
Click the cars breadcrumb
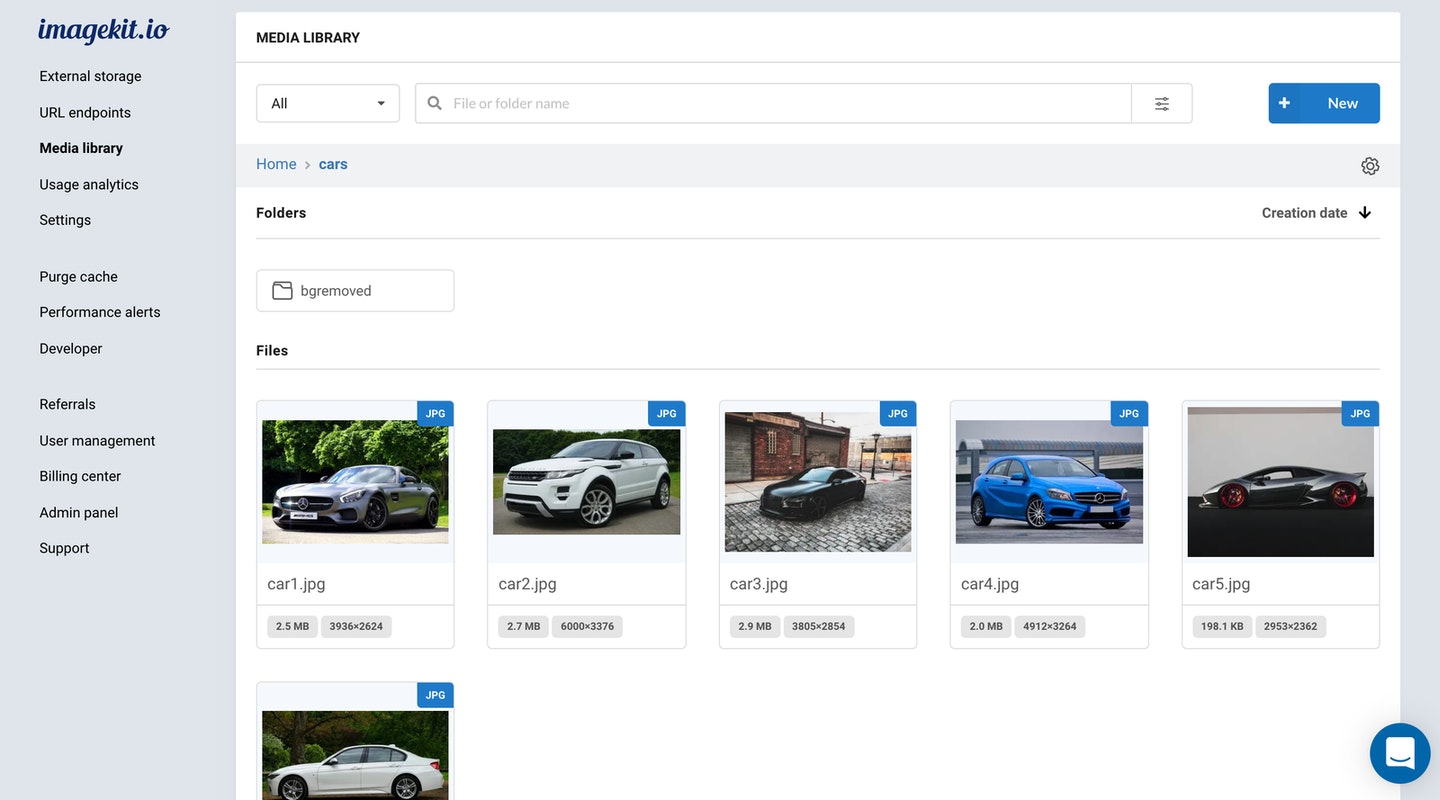point(333,164)
